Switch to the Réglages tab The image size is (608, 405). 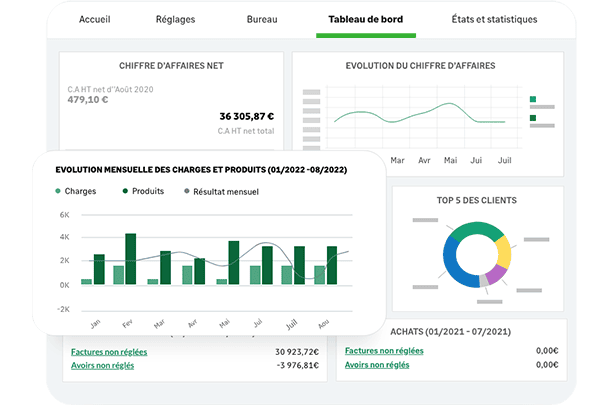(x=176, y=19)
